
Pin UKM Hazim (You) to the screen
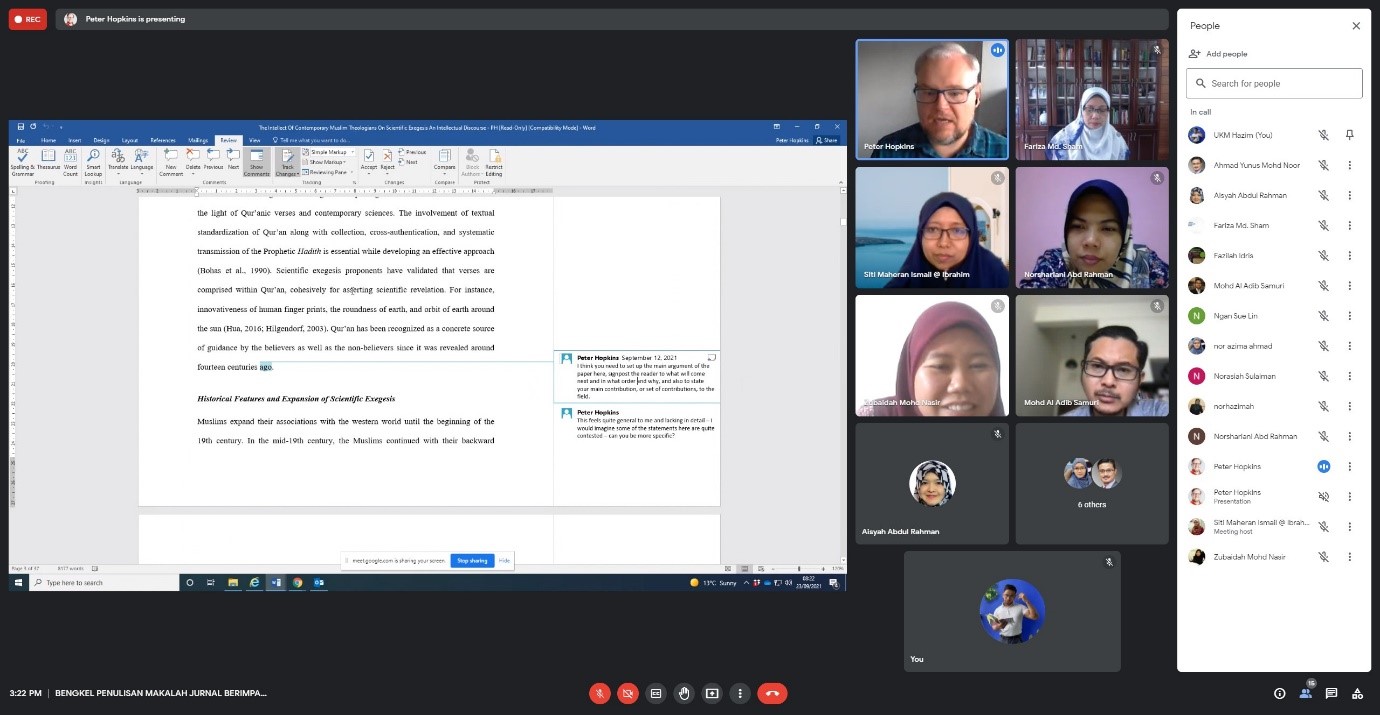click(x=1349, y=135)
